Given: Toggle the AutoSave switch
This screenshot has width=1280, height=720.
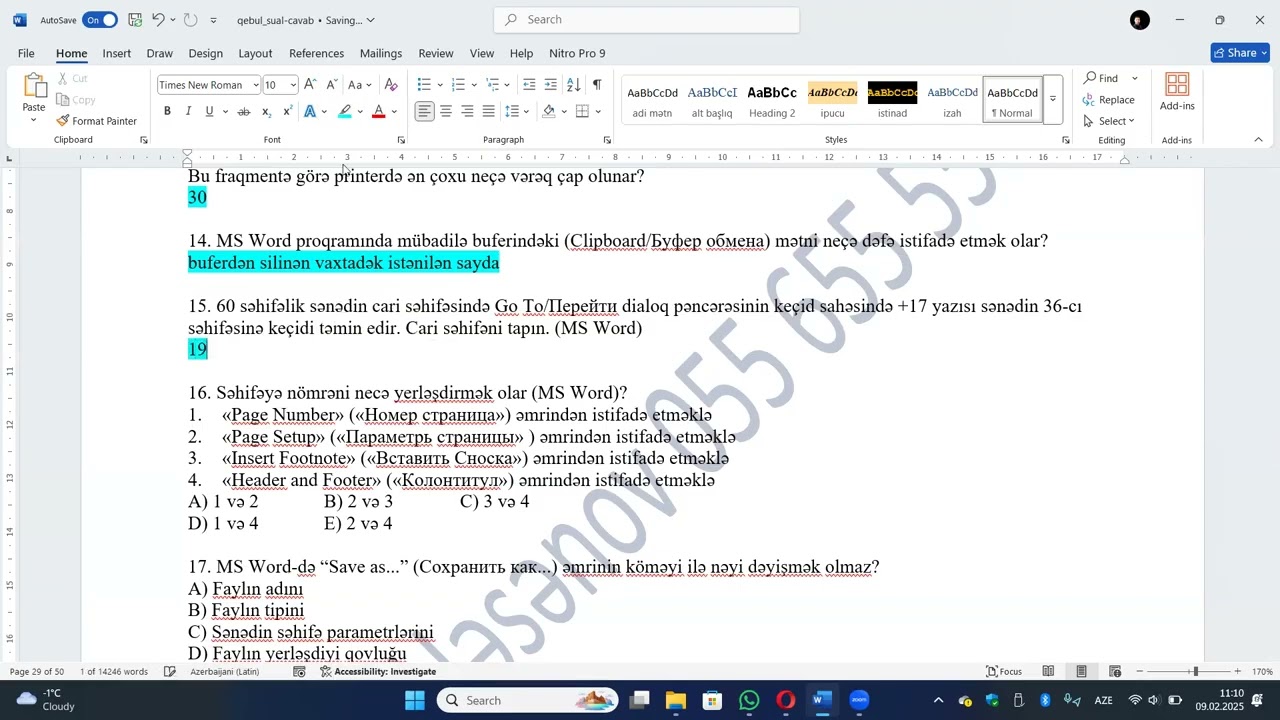Looking at the screenshot, I should click(x=99, y=20).
